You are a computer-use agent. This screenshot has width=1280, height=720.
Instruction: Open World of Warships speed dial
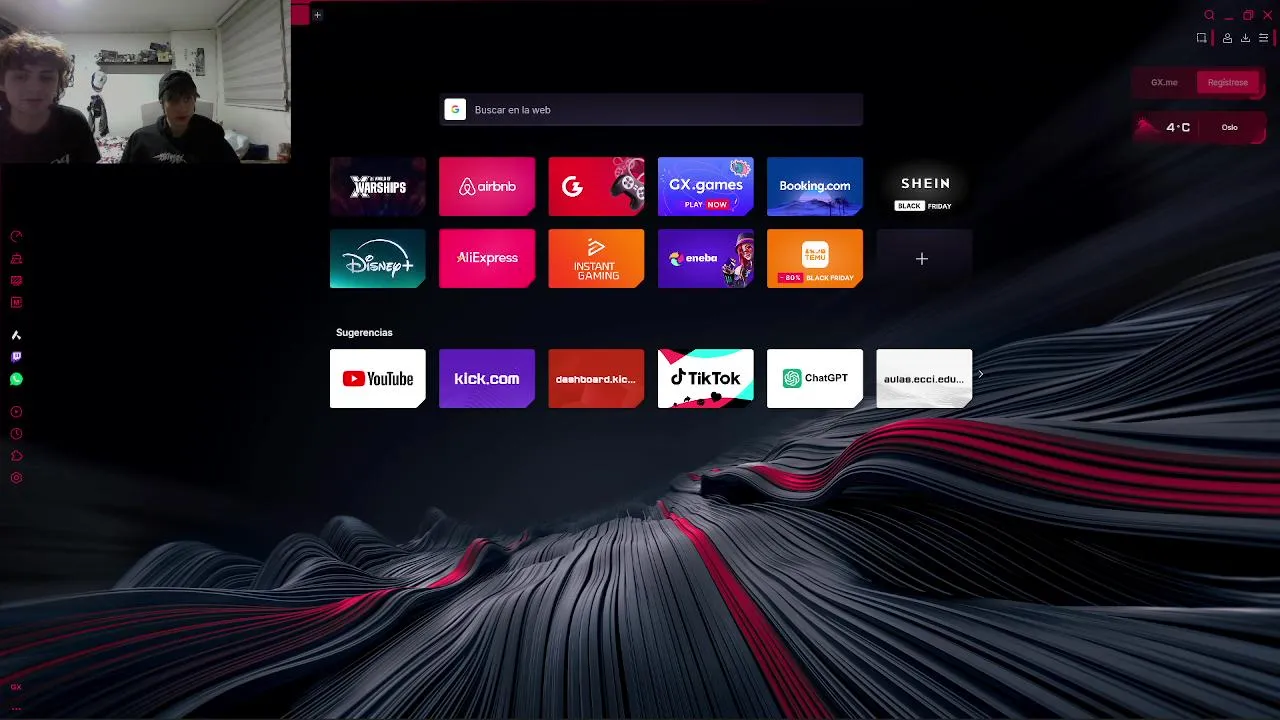(x=378, y=186)
